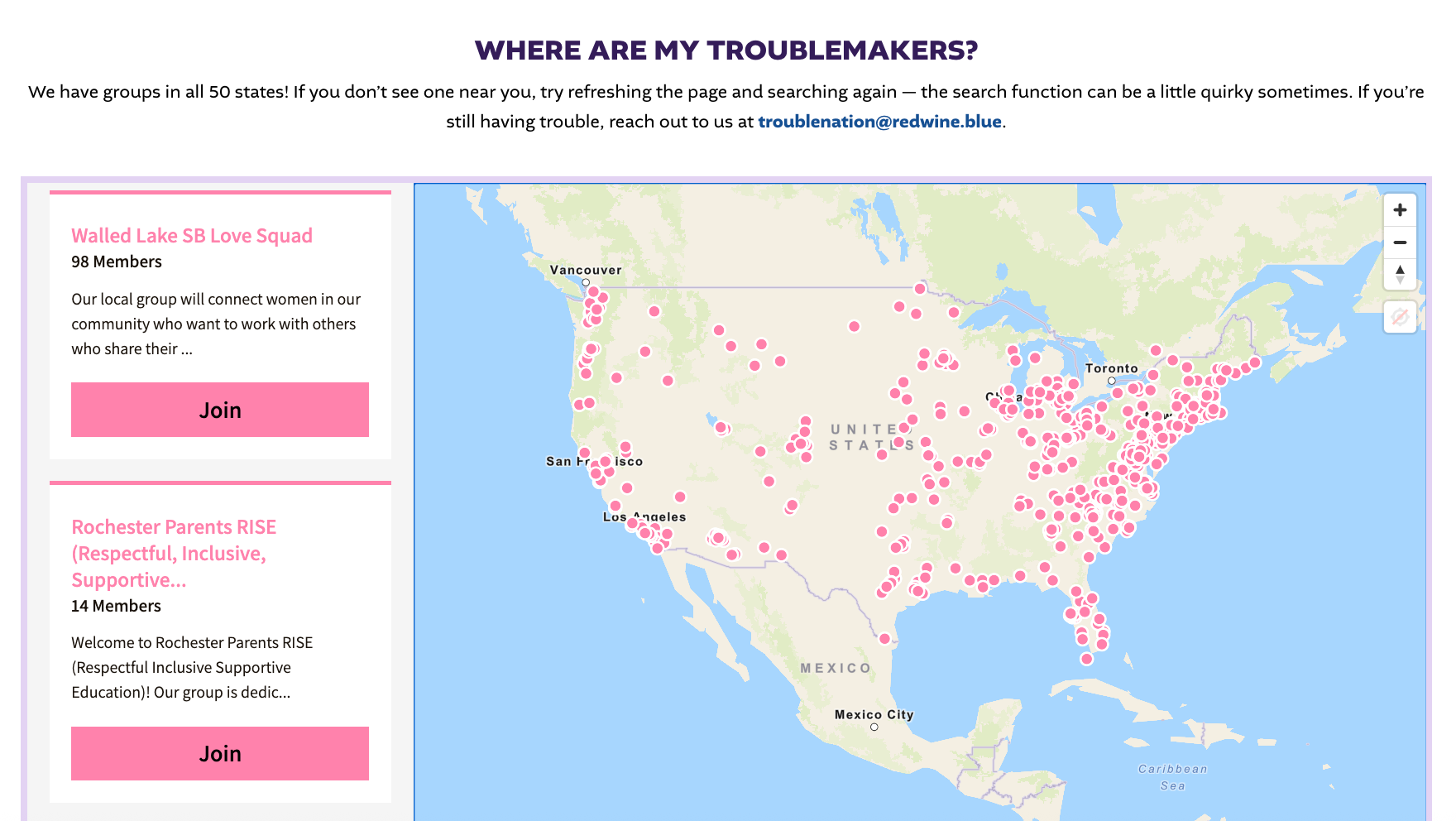1456x821 pixels.
Task: Click the southernmost Florida pink pin
Action: pyautogui.click(x=1087, y=659)
